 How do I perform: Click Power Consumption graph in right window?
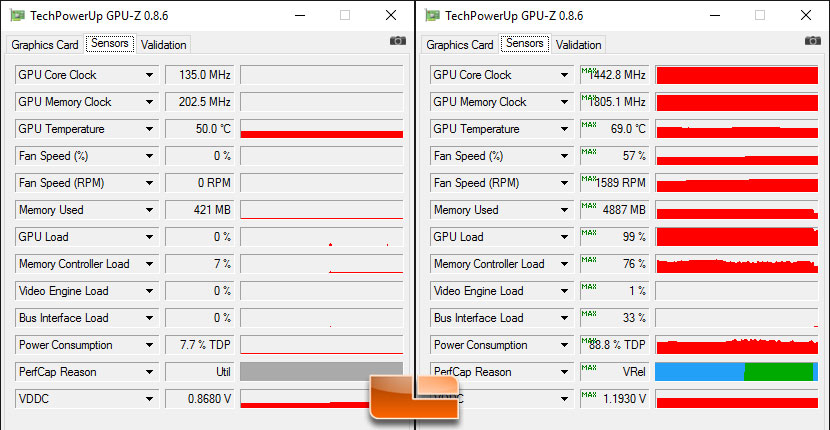coord(737,345)
